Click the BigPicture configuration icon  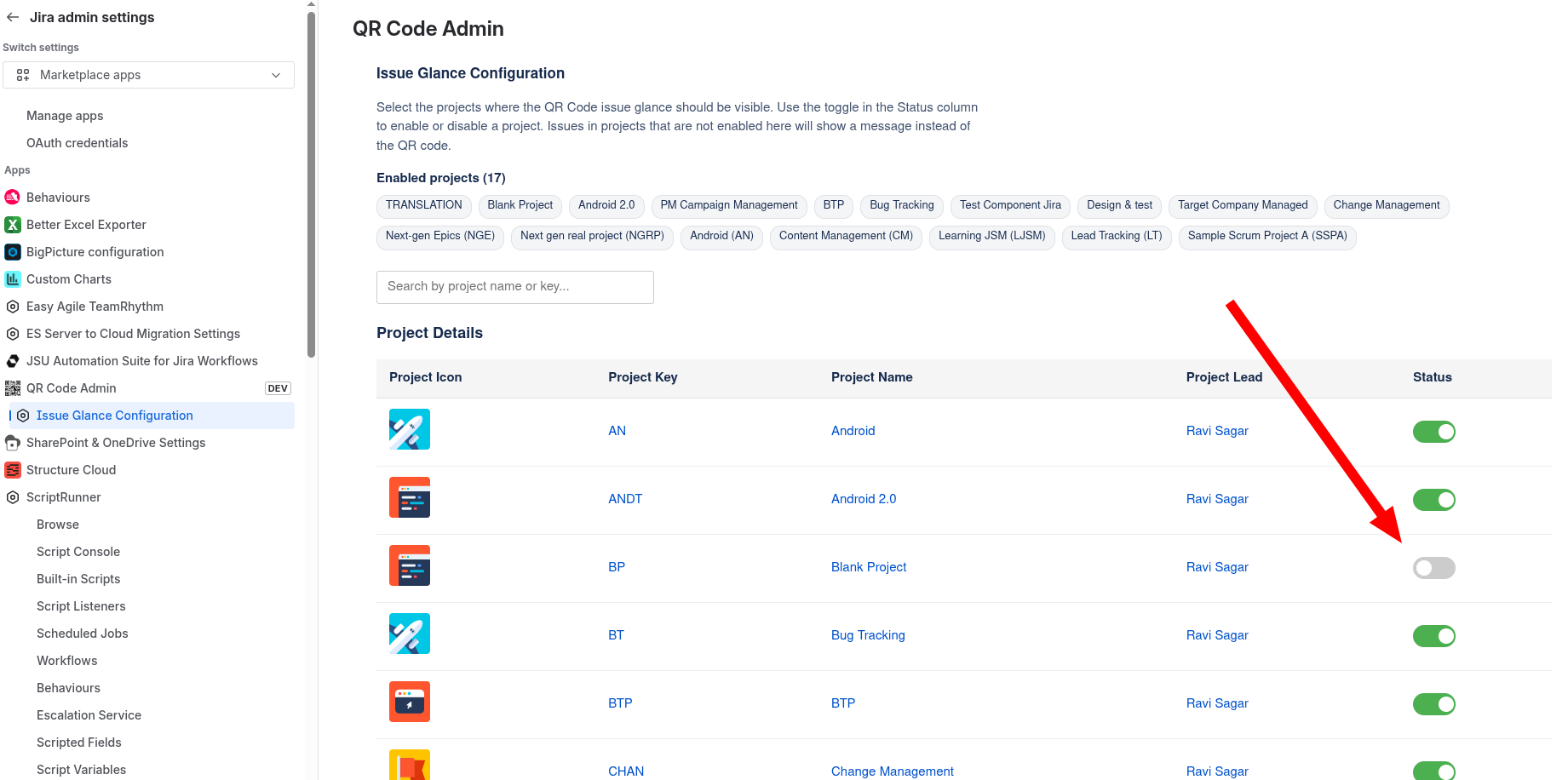point(13,252)
